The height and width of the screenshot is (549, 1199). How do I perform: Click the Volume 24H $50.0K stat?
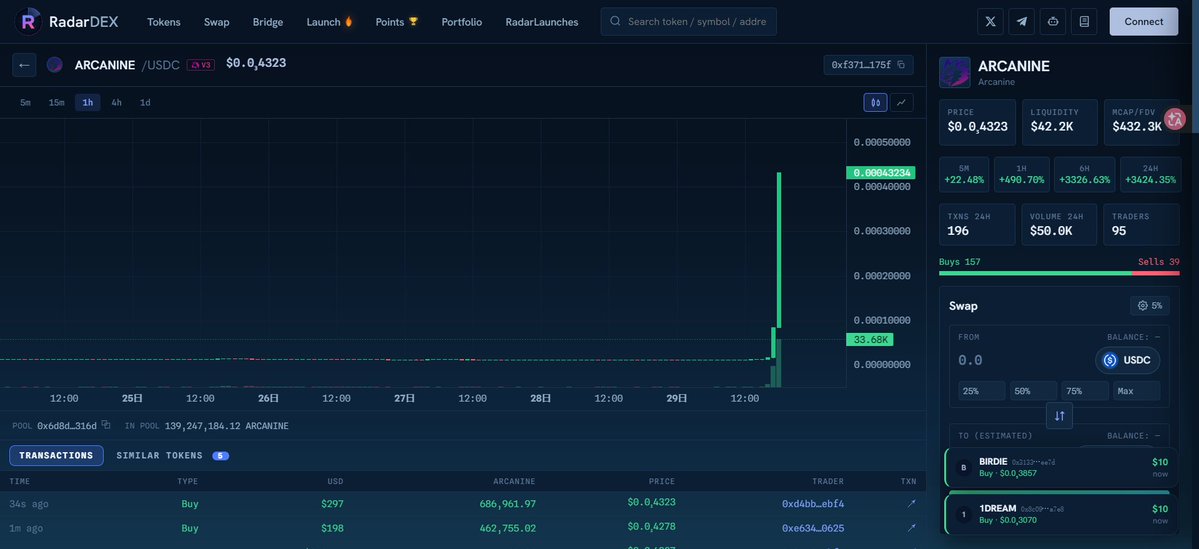(1059, 225)
